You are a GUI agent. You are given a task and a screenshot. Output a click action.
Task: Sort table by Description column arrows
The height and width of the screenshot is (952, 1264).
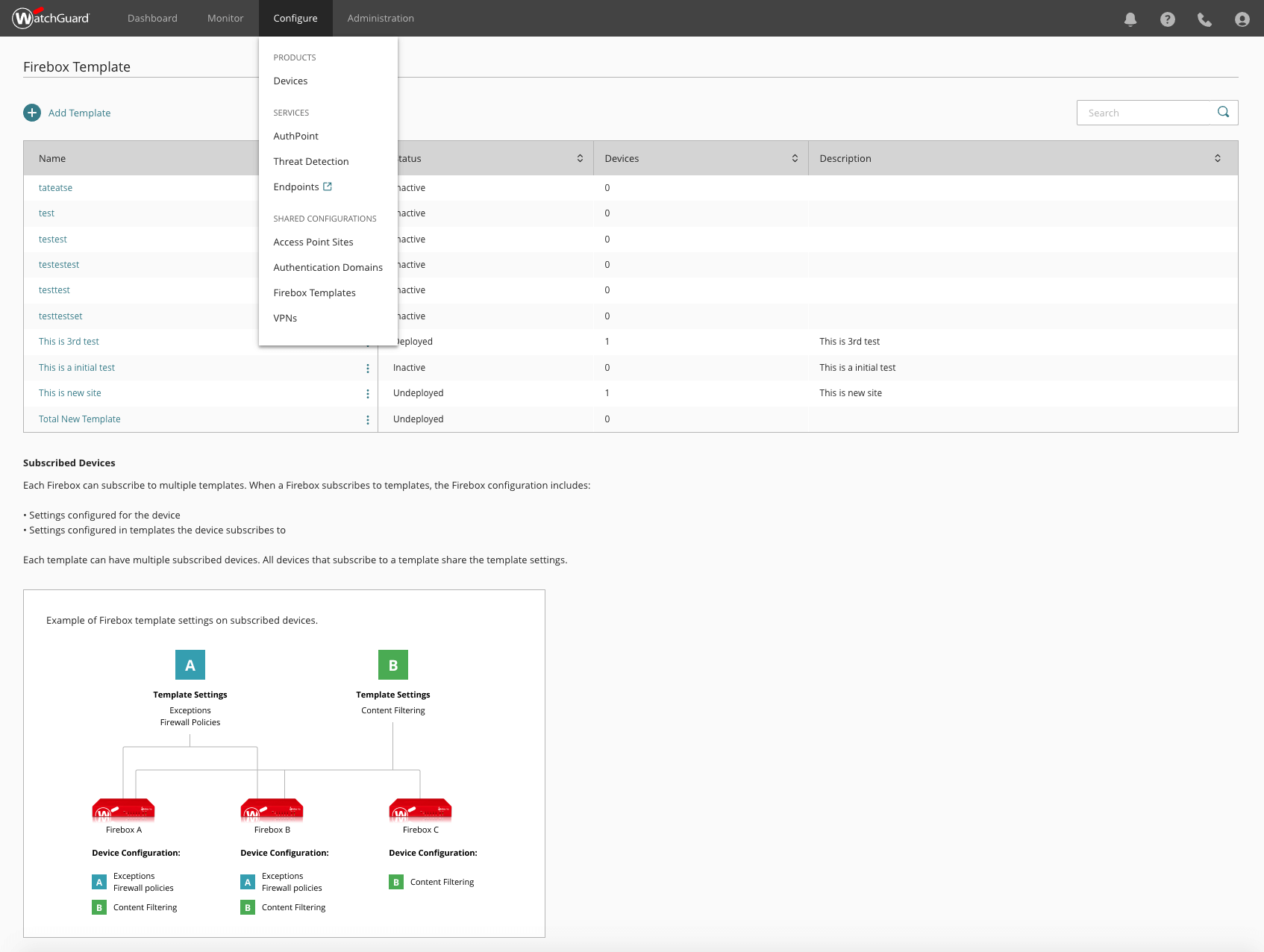point(1217,158)
